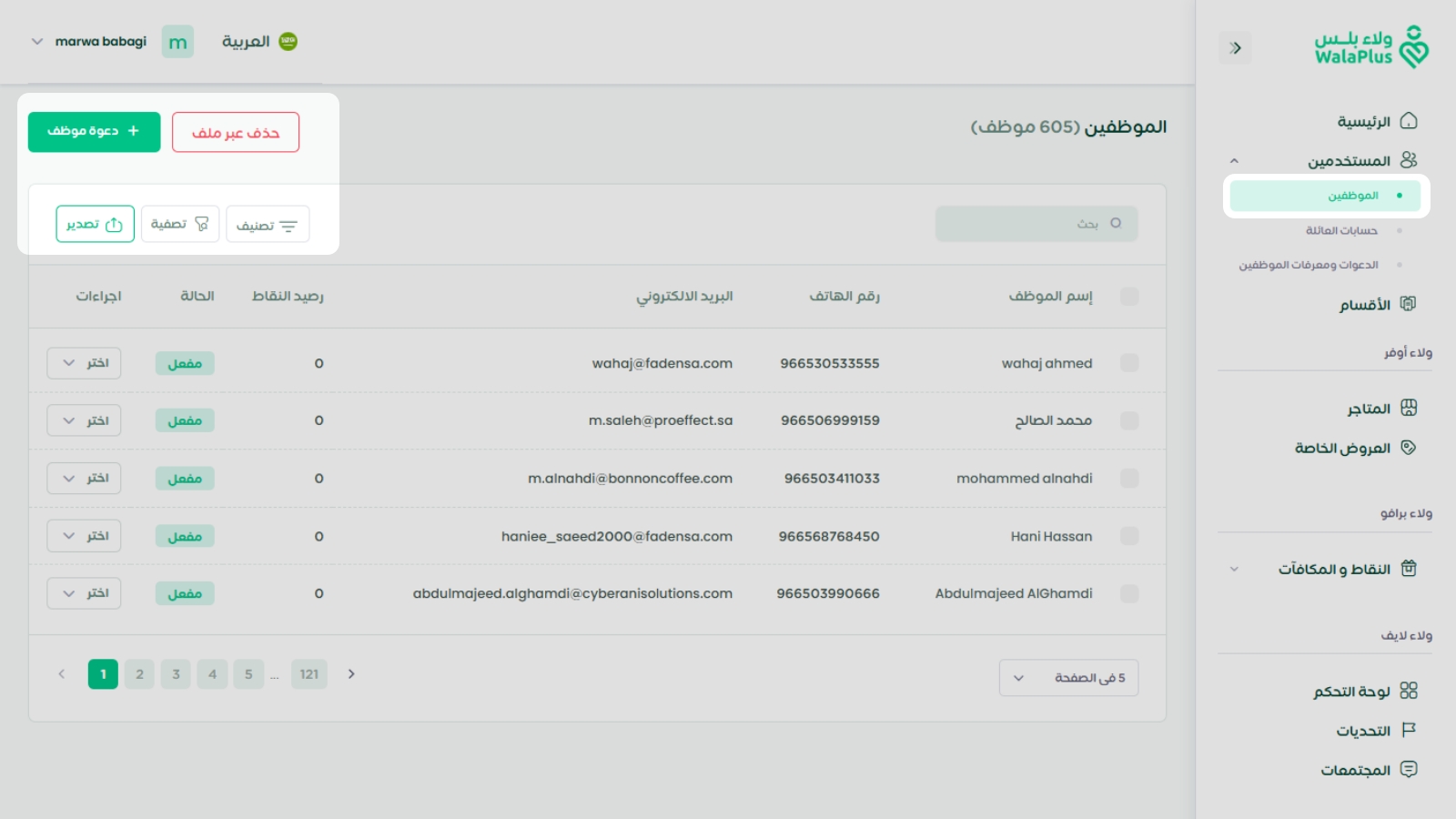The image size is (1456, 819).
Task: Click the حذف عبر ملف button
Action: (236, 131)
